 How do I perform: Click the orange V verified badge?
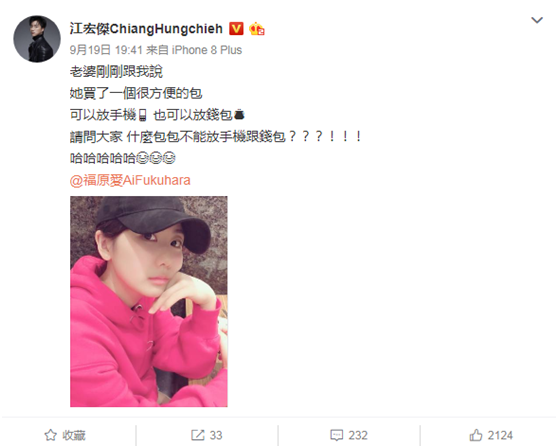tap(236, 28)
